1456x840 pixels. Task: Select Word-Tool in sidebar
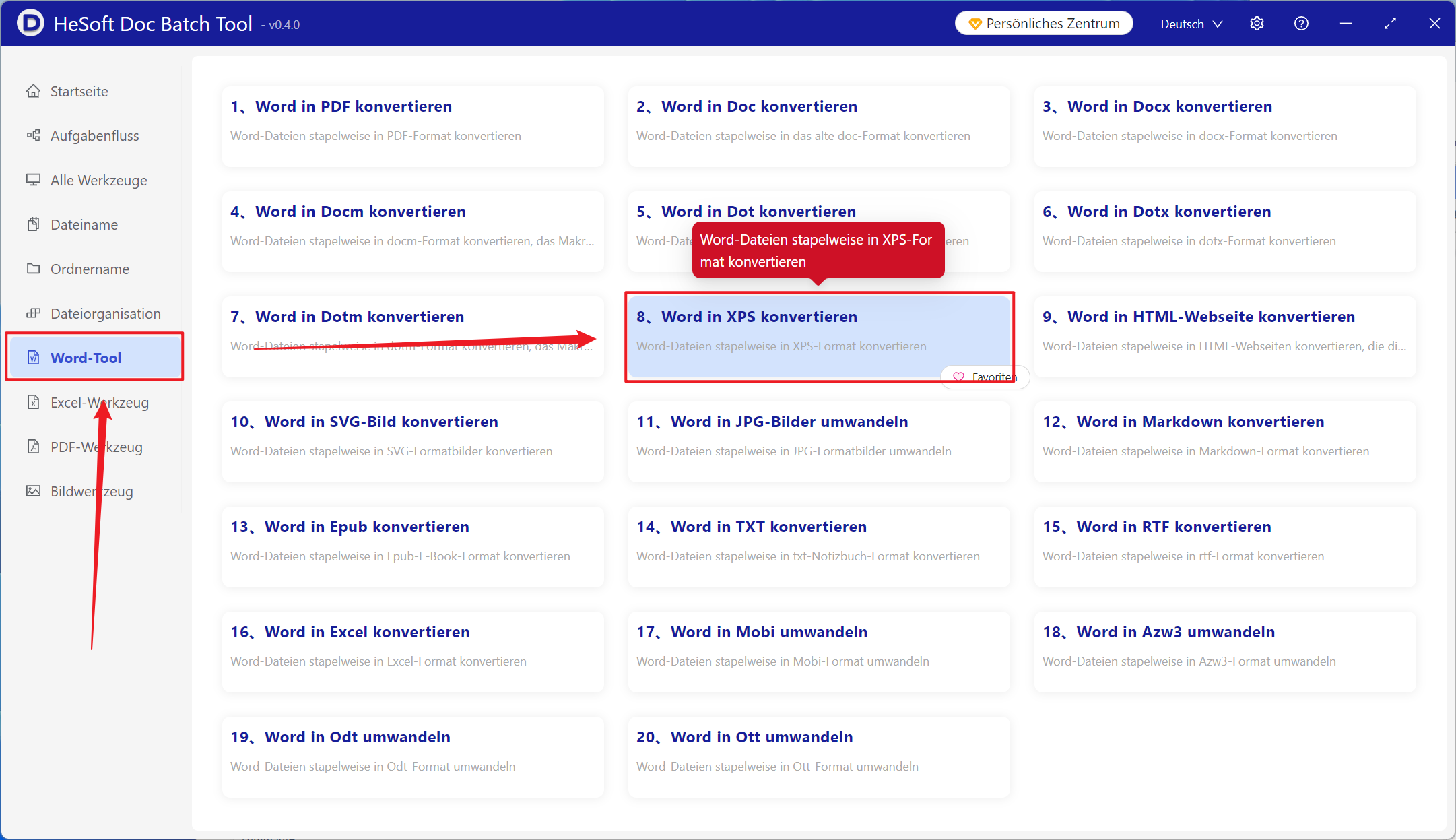[x=94, y=358]
